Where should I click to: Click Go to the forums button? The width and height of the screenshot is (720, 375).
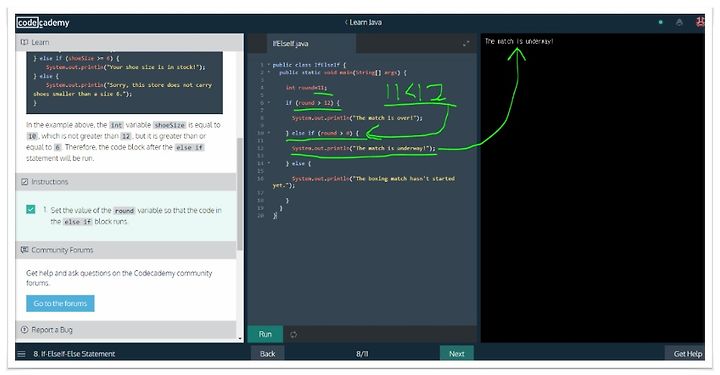pos(60,303)
